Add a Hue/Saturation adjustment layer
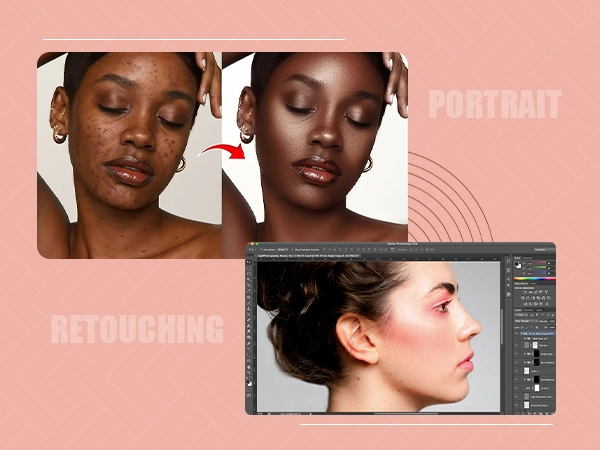This screenshot has height=450, width=600. coord(523,298)
